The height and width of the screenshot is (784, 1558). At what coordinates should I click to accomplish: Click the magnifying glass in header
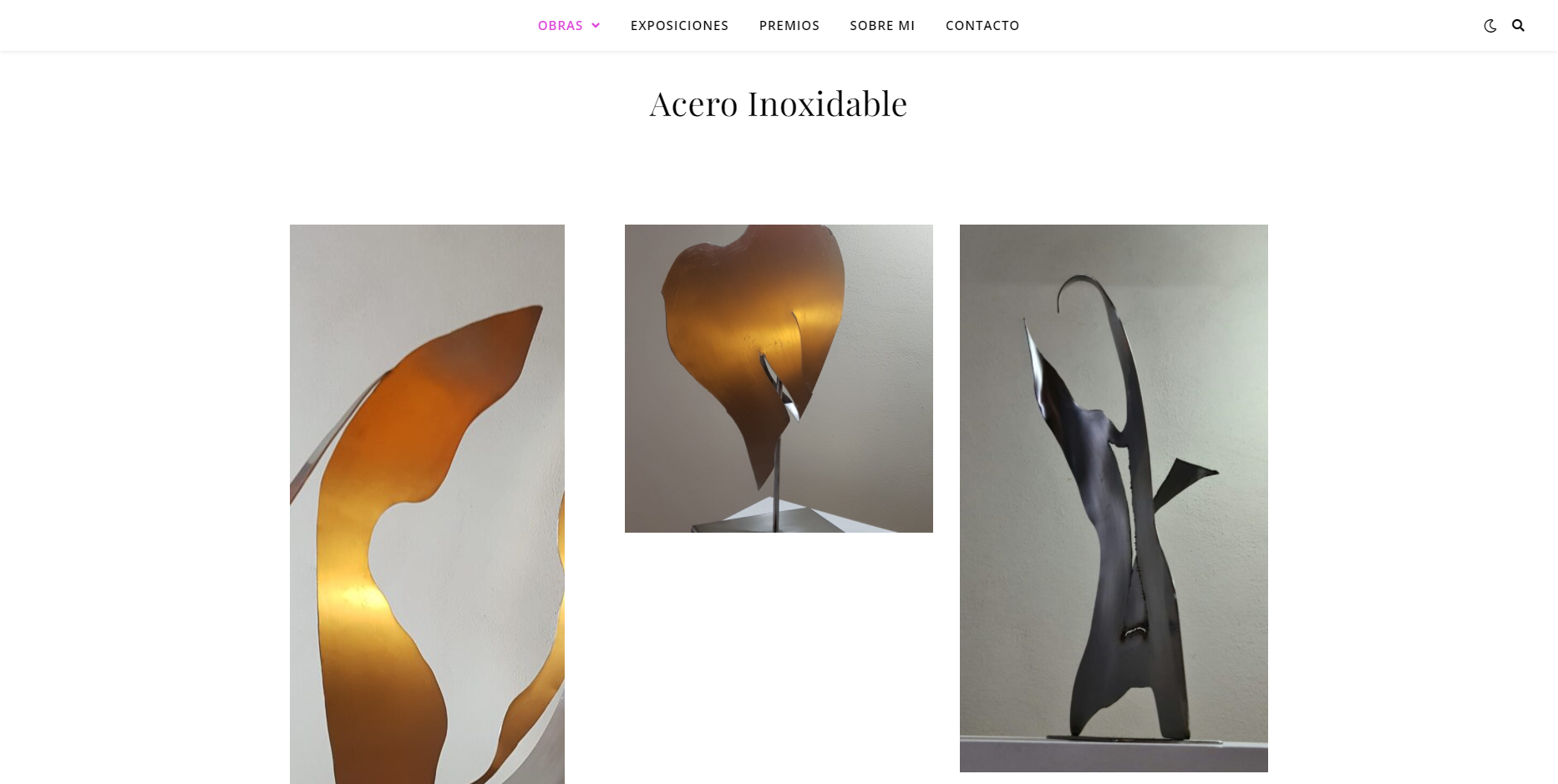click(x=1518, y=26)
